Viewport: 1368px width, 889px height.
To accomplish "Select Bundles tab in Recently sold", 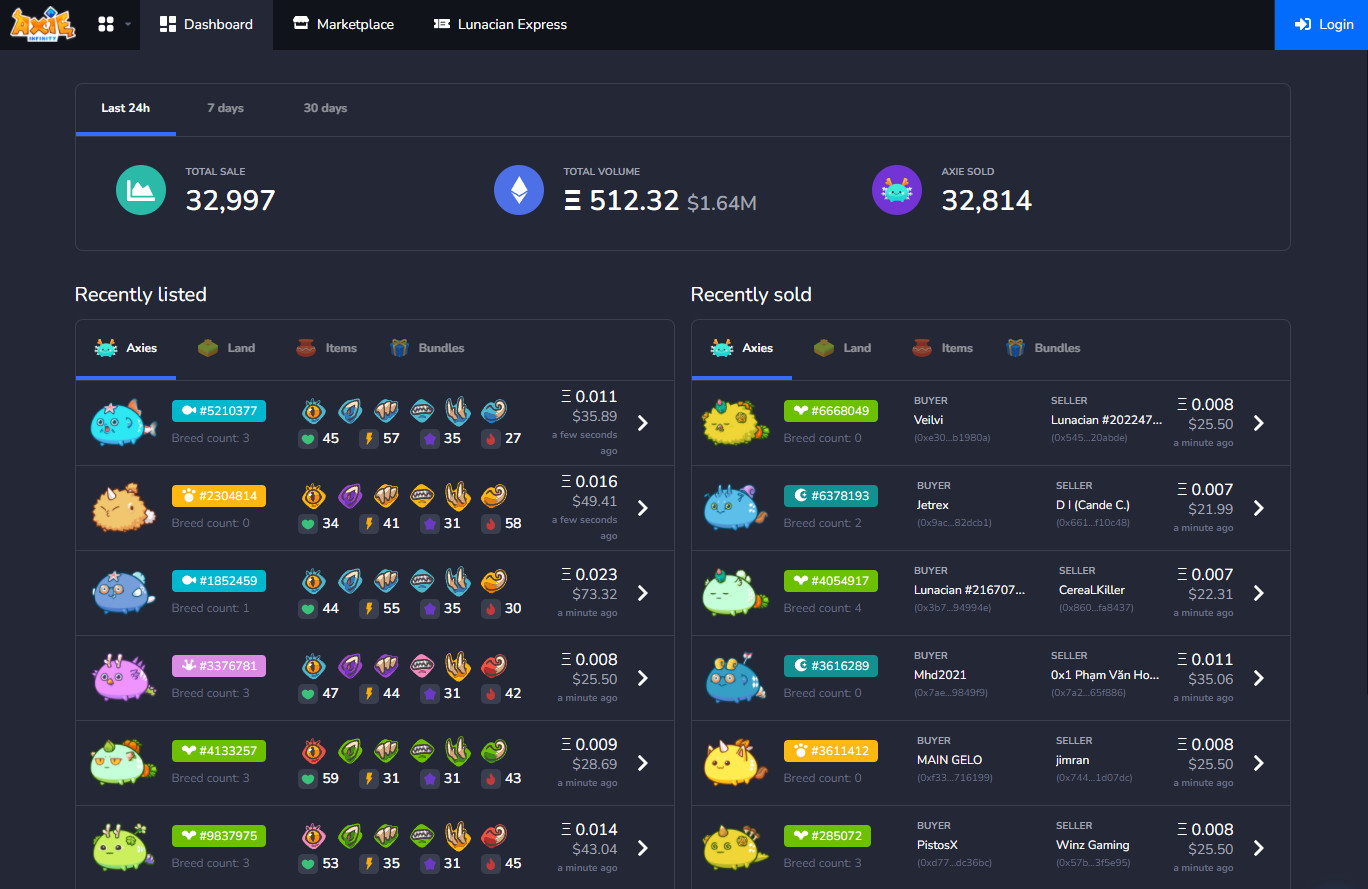I will (1043, 348).
